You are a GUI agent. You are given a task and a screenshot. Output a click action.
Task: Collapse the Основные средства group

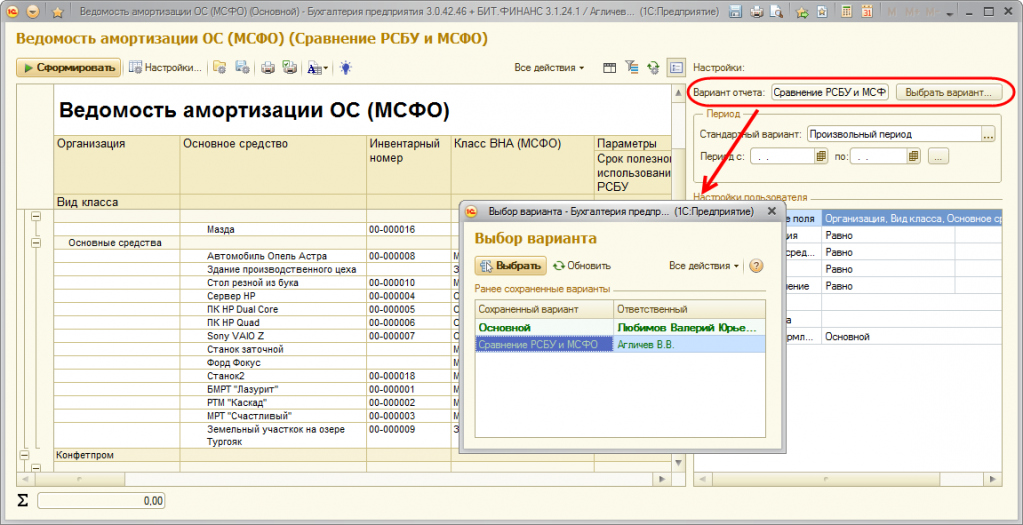[x=36, y=242]
